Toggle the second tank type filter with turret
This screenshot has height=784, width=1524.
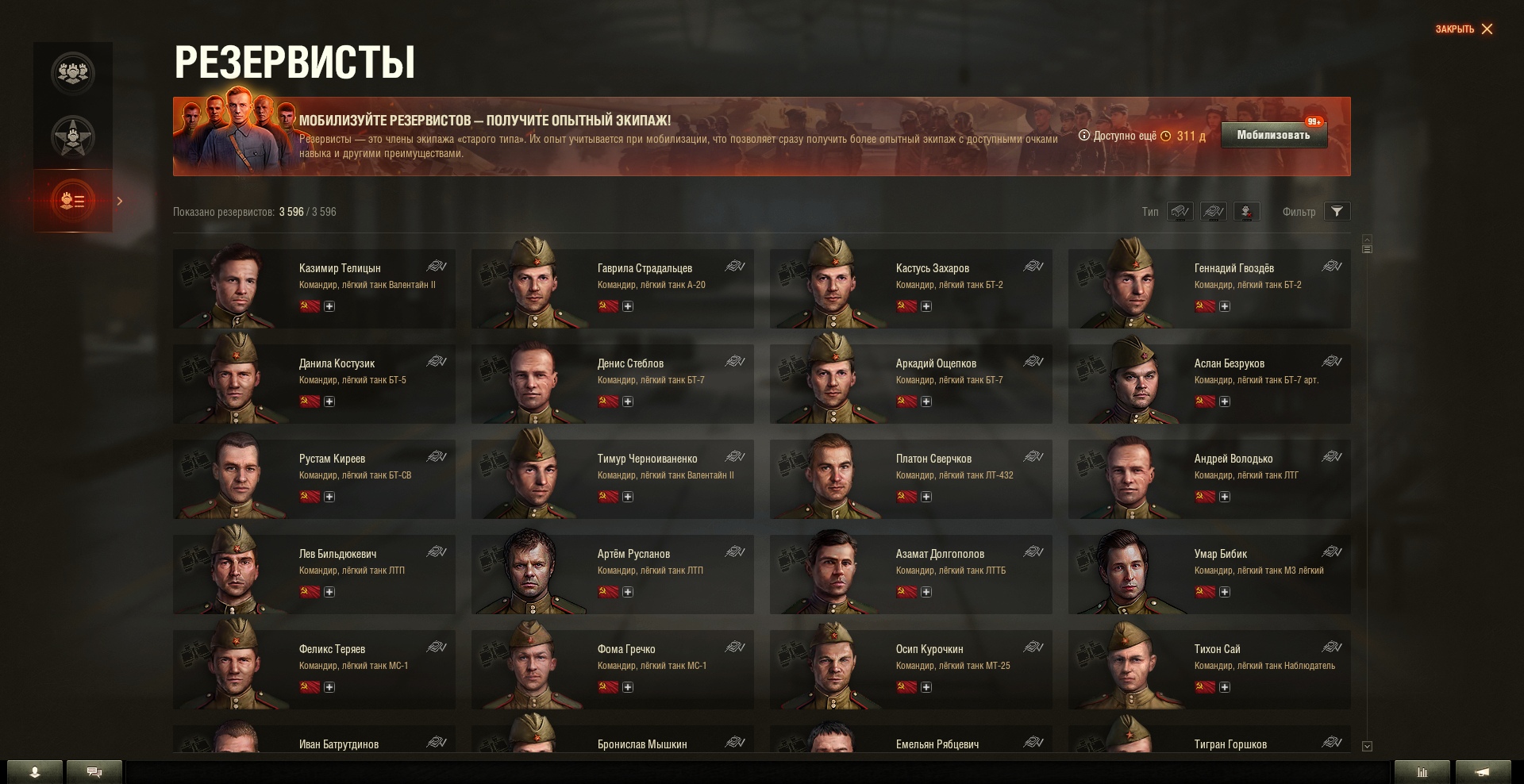pyautogui.click(x=1214, y=212)
